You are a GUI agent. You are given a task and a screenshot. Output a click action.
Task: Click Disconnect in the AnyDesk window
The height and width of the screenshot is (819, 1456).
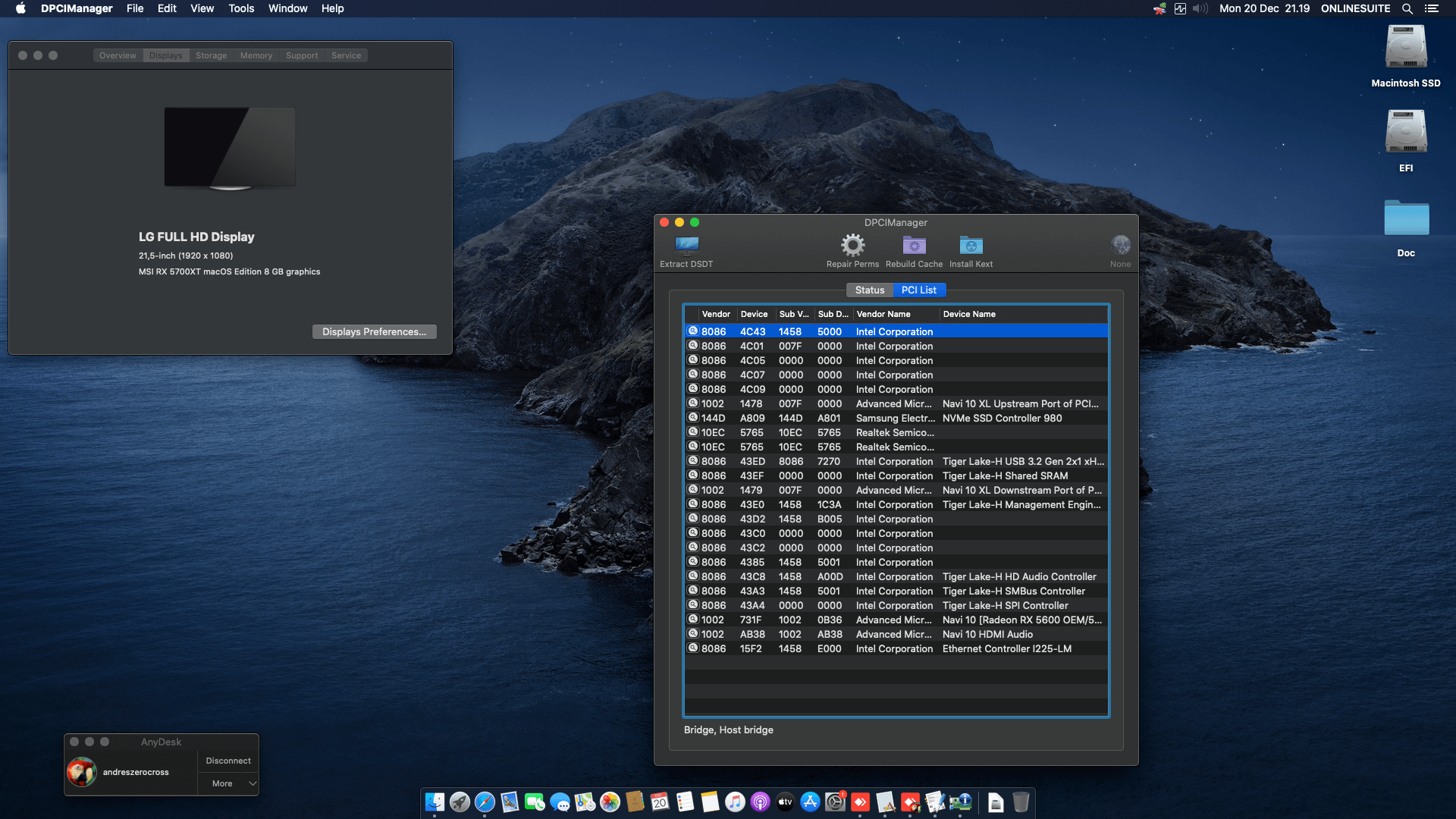tap(228, 761)
